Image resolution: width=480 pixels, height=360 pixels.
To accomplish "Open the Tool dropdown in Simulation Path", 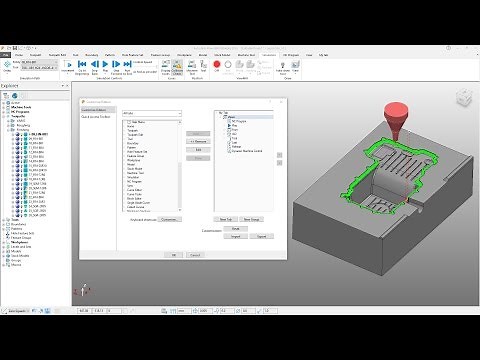I will point(39,68).
